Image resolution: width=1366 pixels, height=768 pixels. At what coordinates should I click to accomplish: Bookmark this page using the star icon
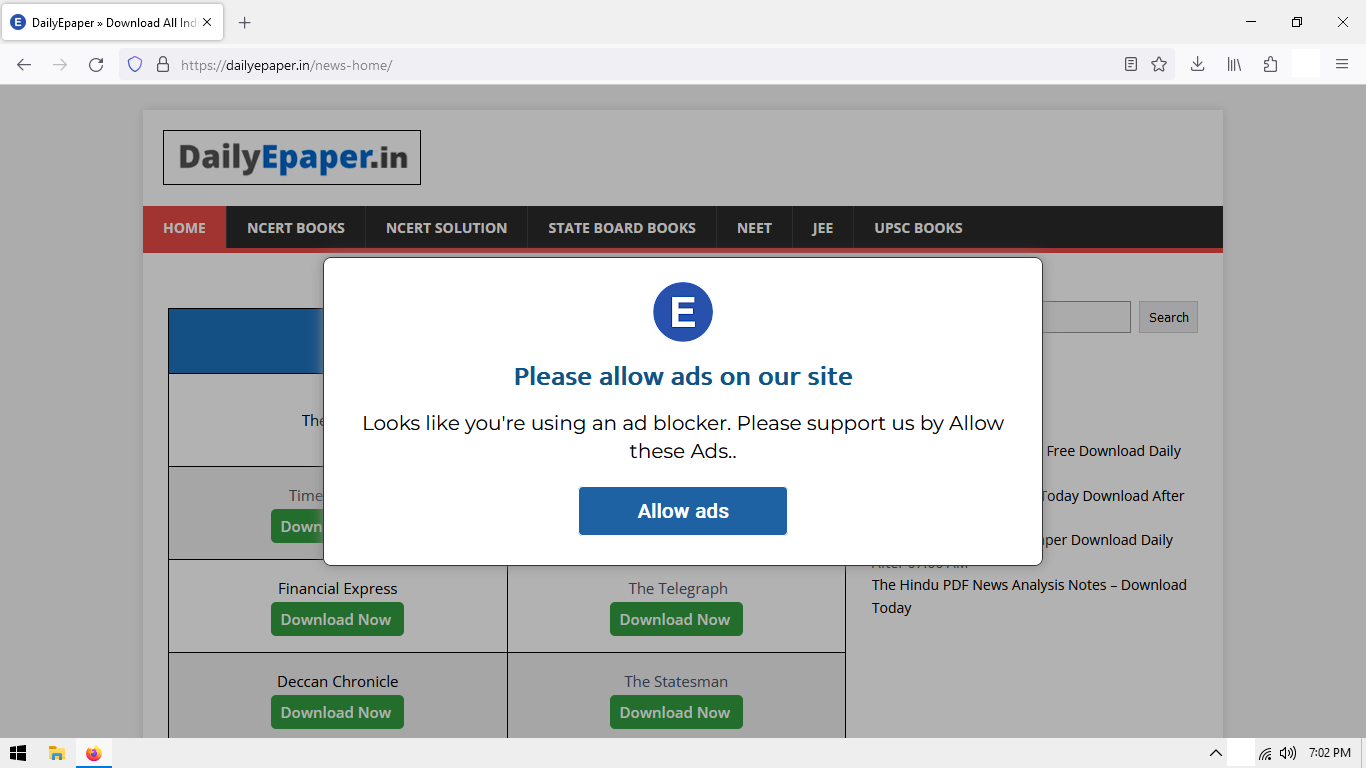point(1158,63)
